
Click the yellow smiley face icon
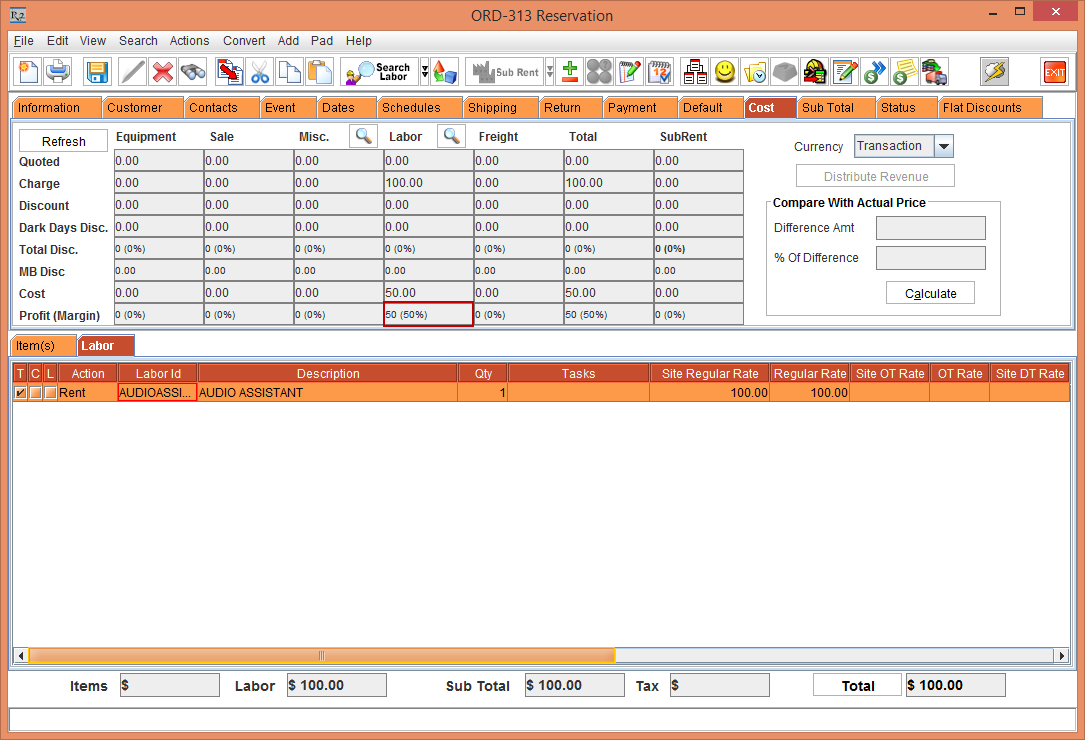coord(725,72)
